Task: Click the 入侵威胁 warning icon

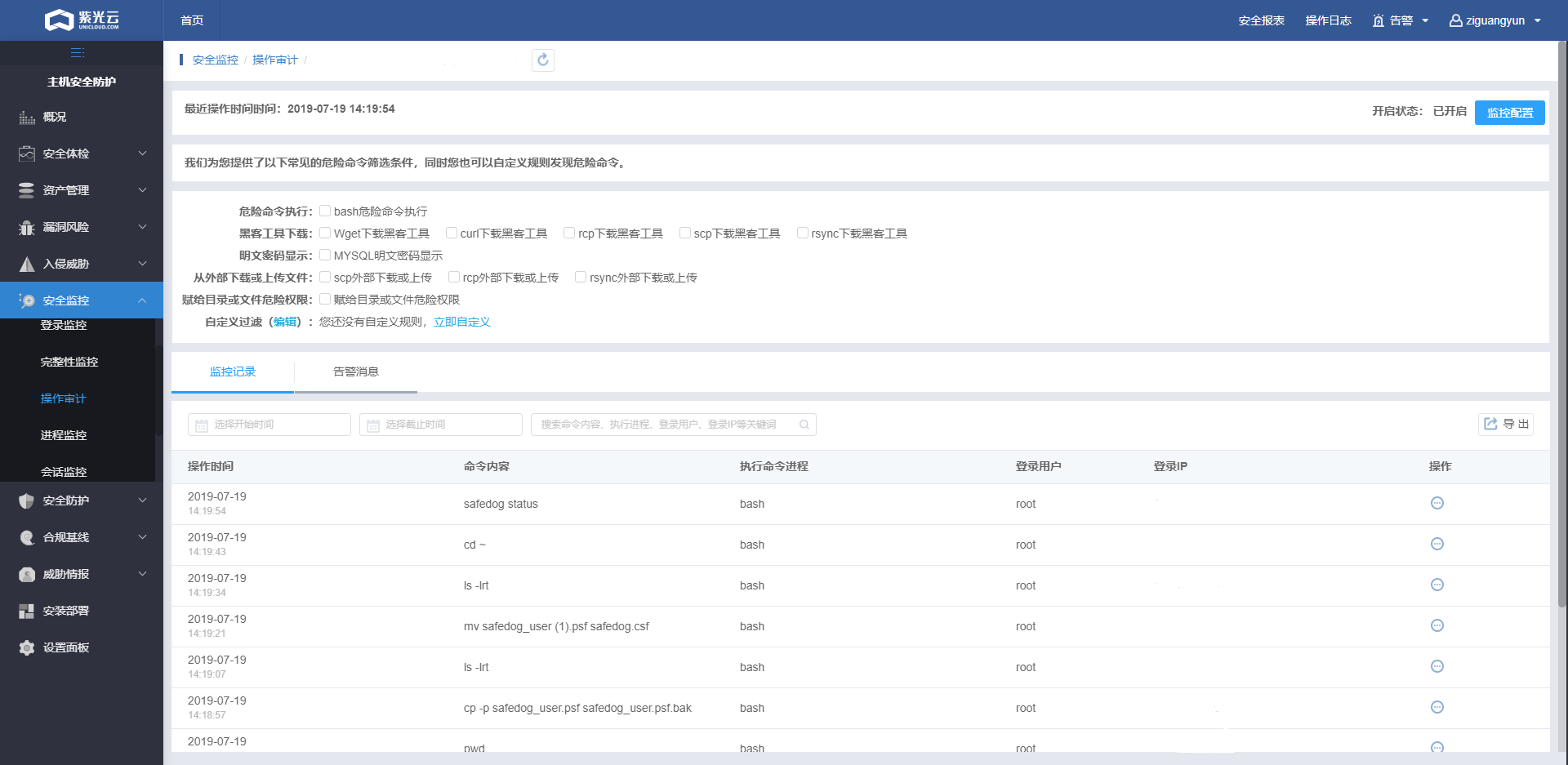Action: click(27, 264)
